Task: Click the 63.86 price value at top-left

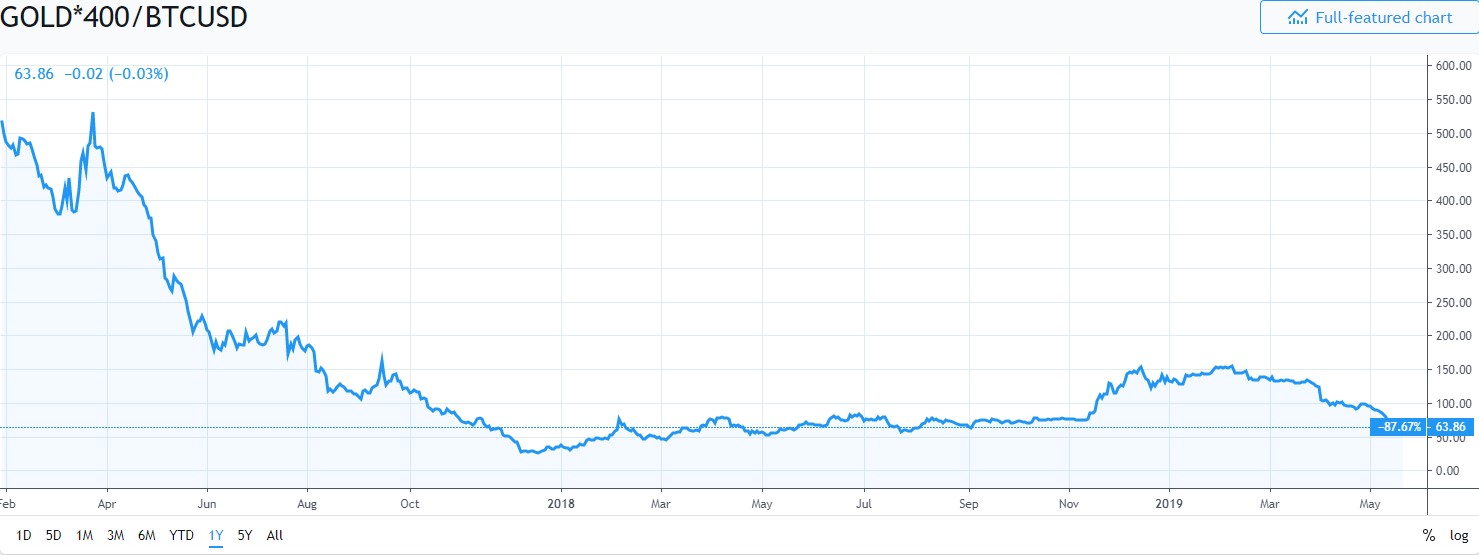Action: tap(34, 73)
